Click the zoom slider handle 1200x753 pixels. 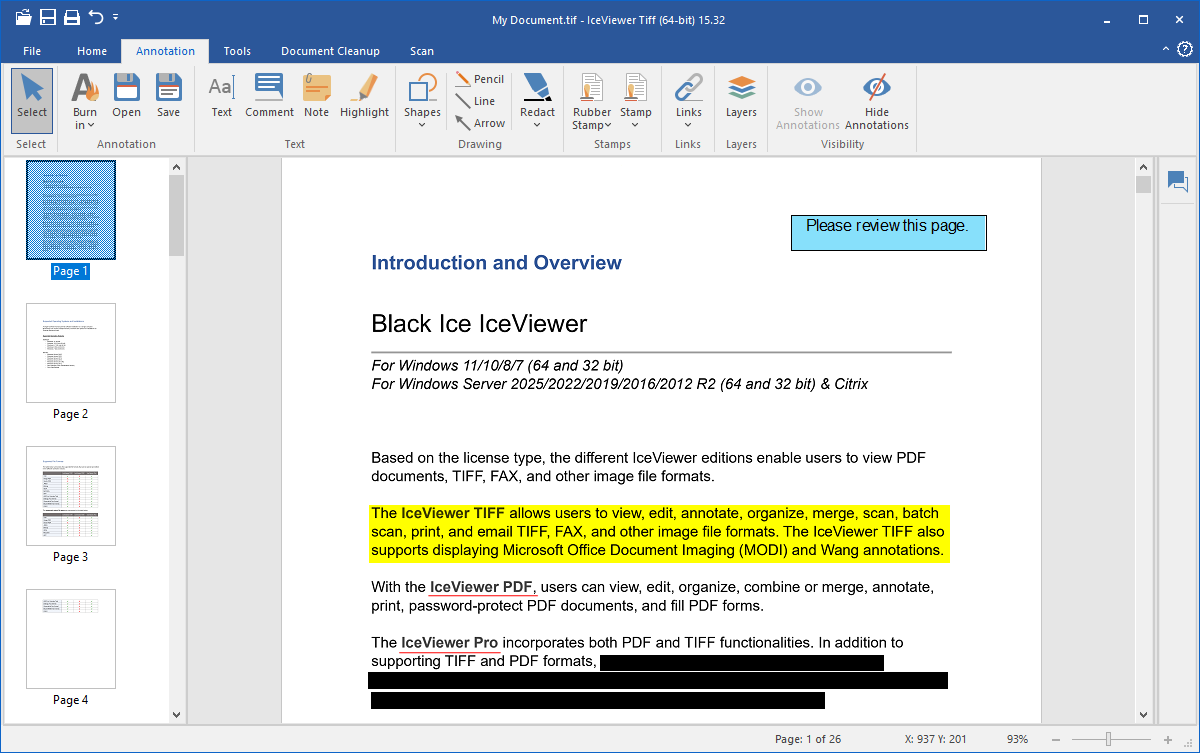click(x=1108, y=739)
